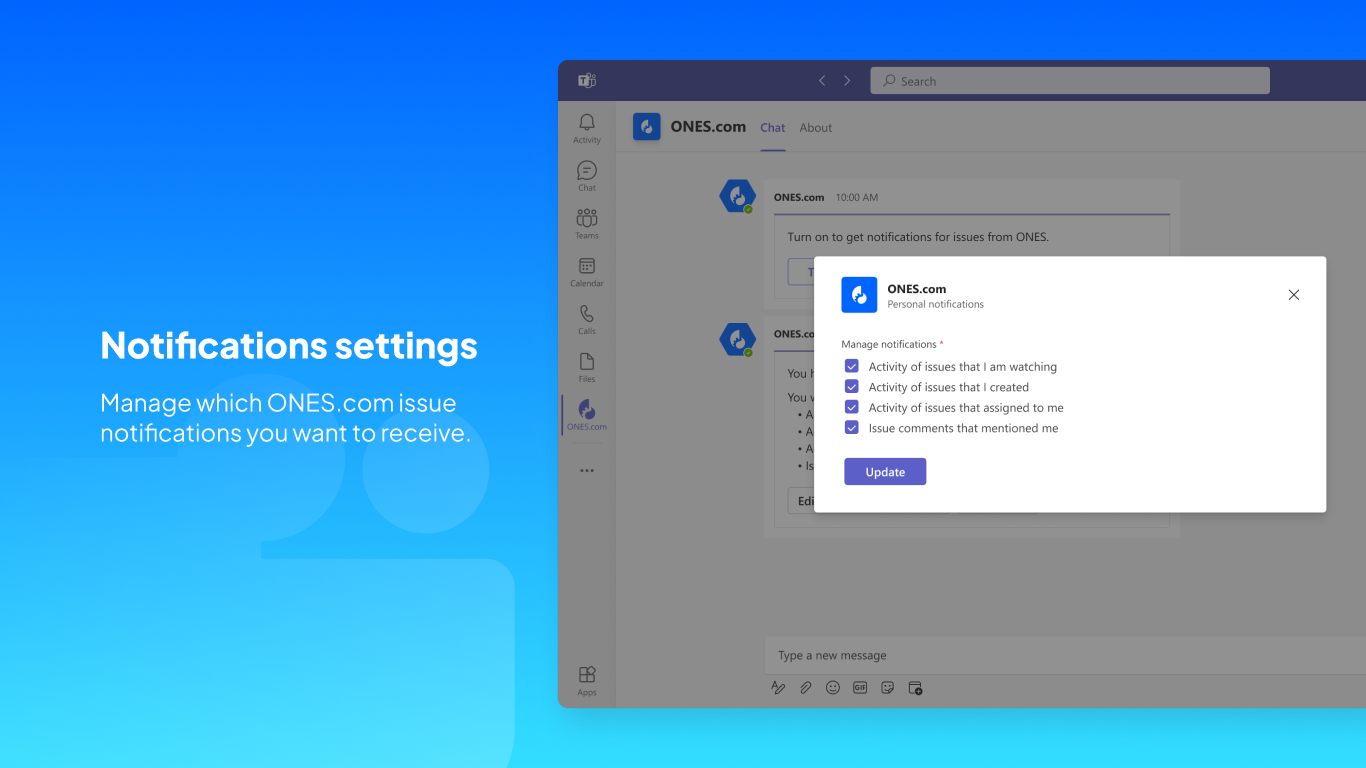Open the sticker picker
This screenshot has height=768, width=1366.
(887, 688)
